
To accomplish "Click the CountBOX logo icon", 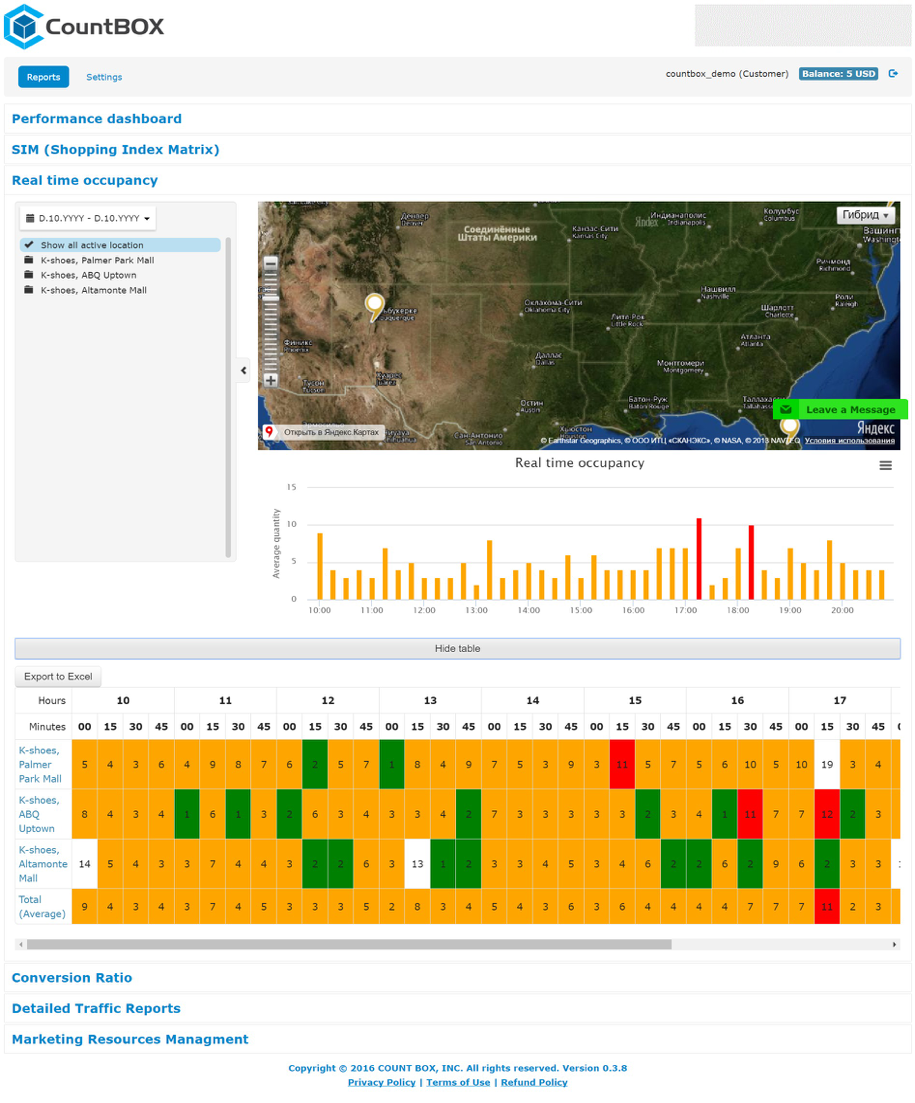I will [22, 27].
